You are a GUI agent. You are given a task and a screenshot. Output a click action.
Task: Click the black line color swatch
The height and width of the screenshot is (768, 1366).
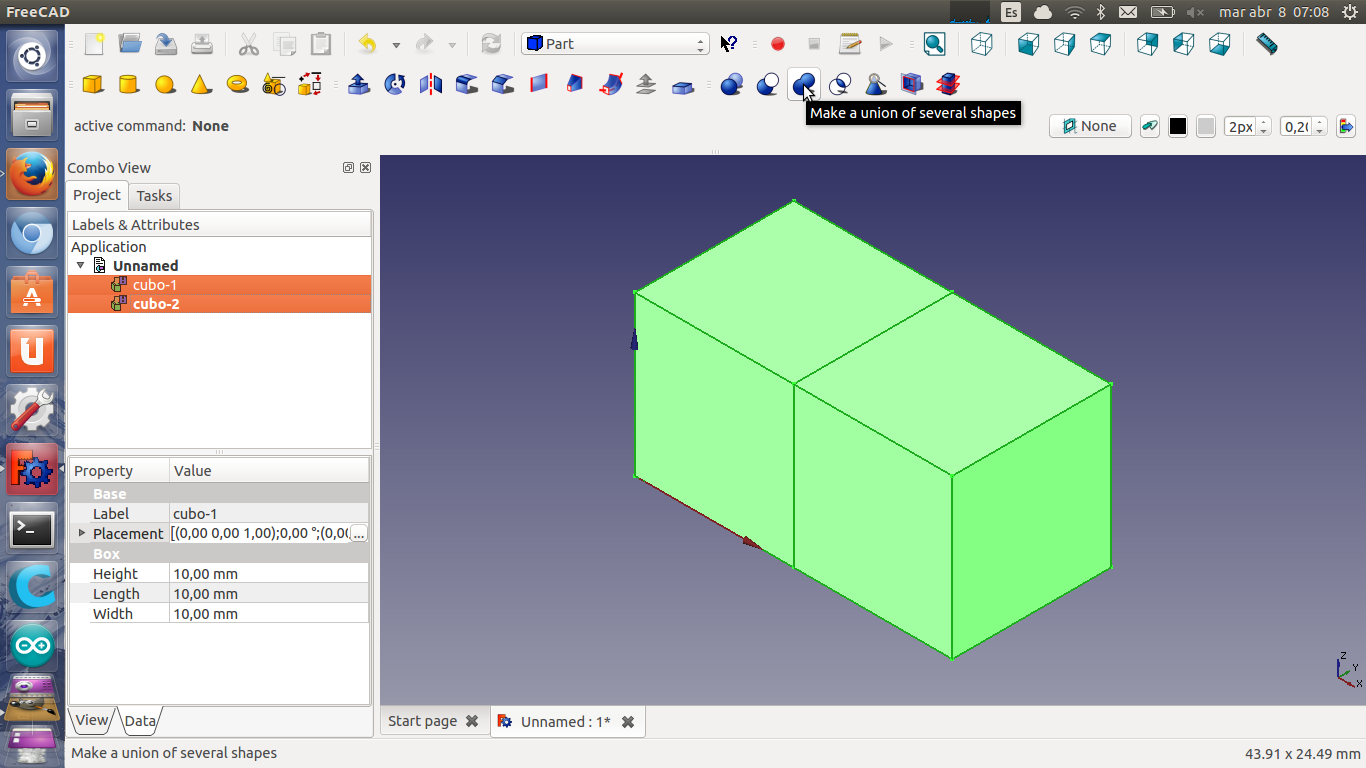tap(1178, 126)
